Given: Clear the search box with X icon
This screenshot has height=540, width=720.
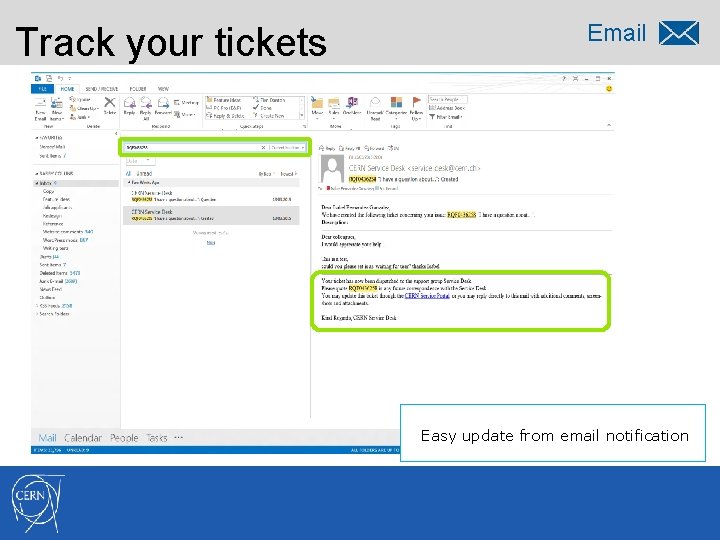Looking at the screenshot, I should tap(264, 147).
